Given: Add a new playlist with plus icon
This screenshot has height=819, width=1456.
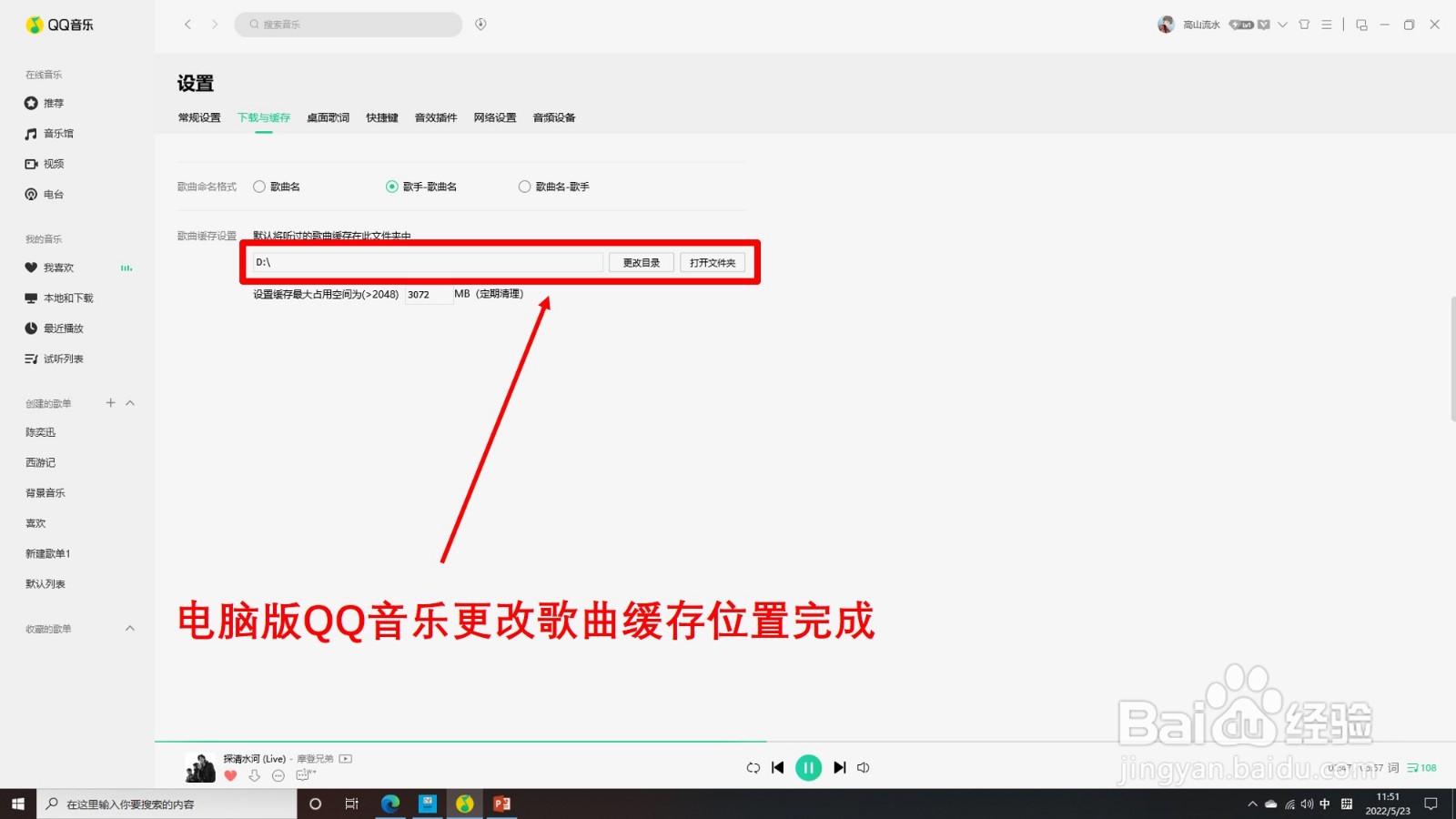Looking at the screenshot, I should pyautogui.click(x=110, y=402).
